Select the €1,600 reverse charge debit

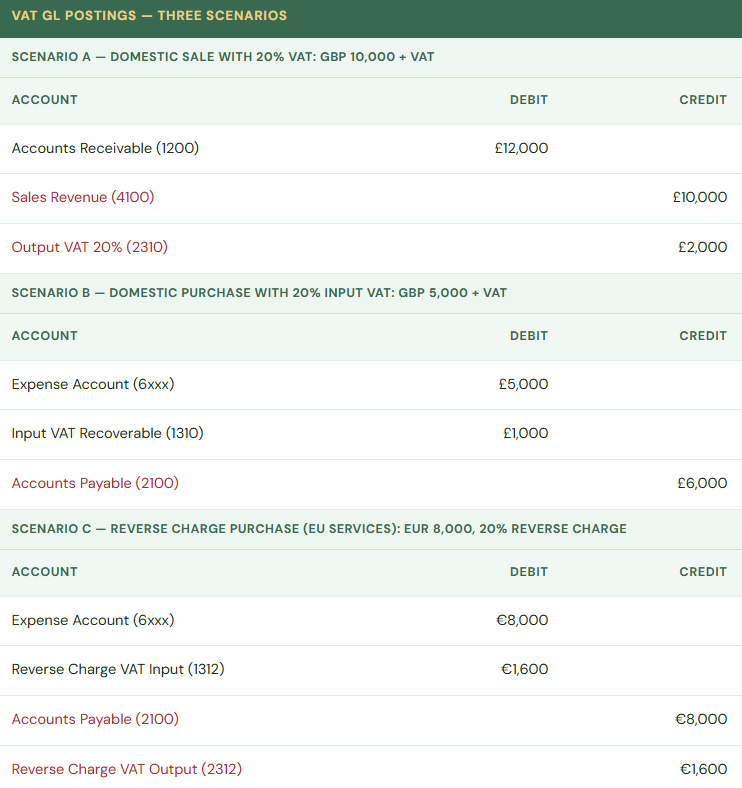pyautogui.click(x=524, y=669)
